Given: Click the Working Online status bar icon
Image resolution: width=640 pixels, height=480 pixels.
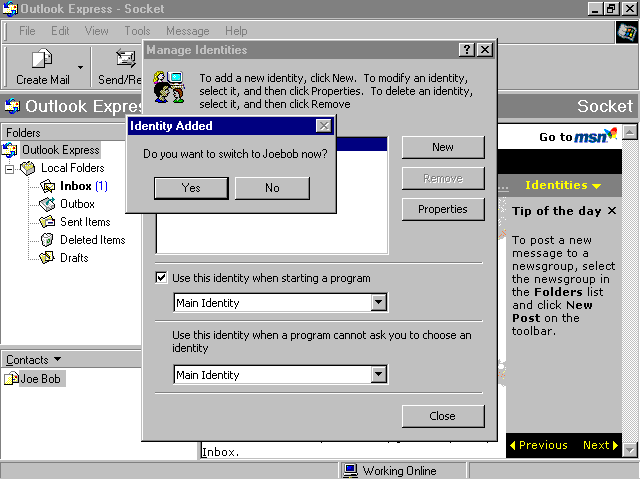Looking at the screenshot, I should coord(350,471).
